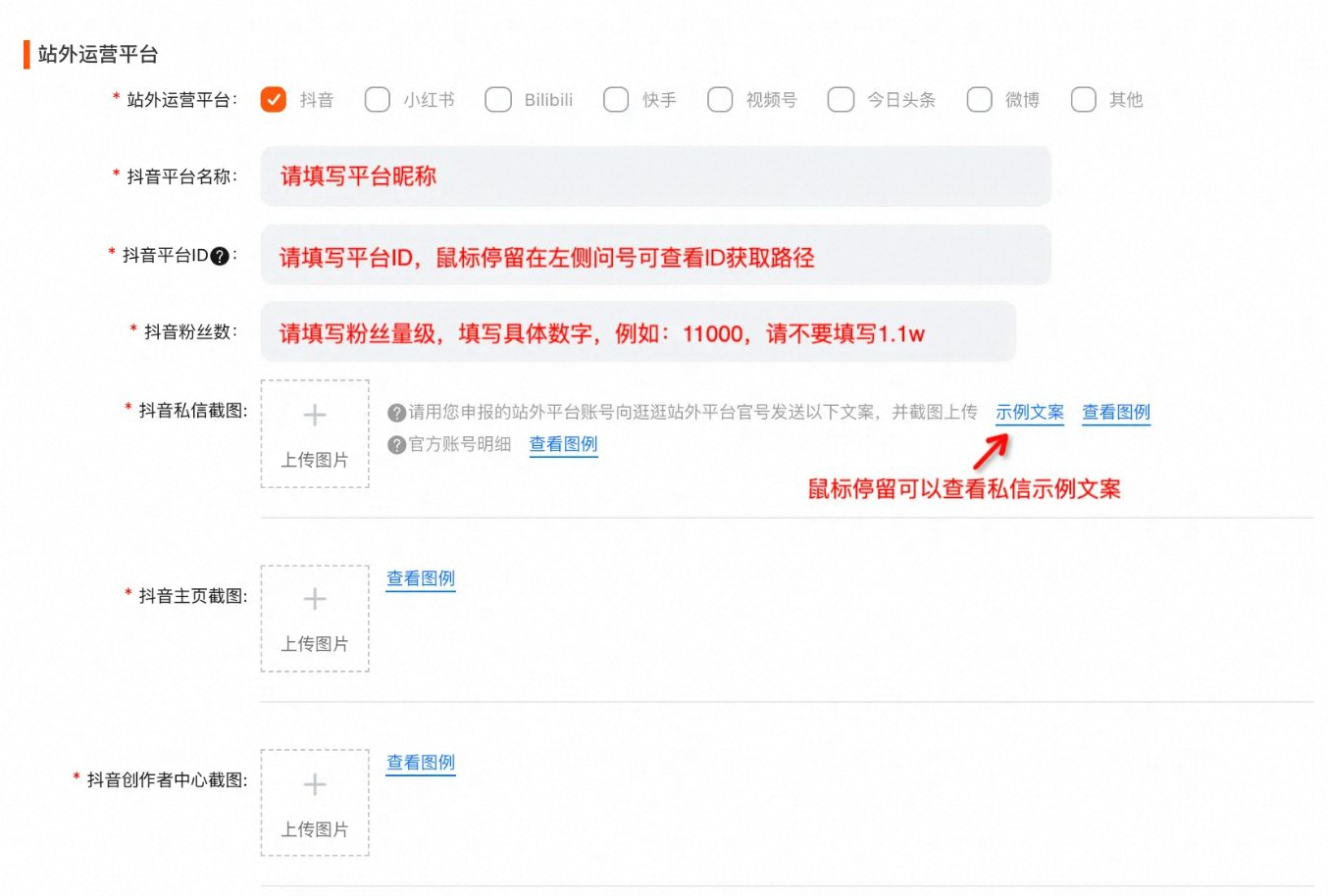Click the help icon beside 官方账号明细
This screenshot has height=896, width=1328.
click(394, 444)
